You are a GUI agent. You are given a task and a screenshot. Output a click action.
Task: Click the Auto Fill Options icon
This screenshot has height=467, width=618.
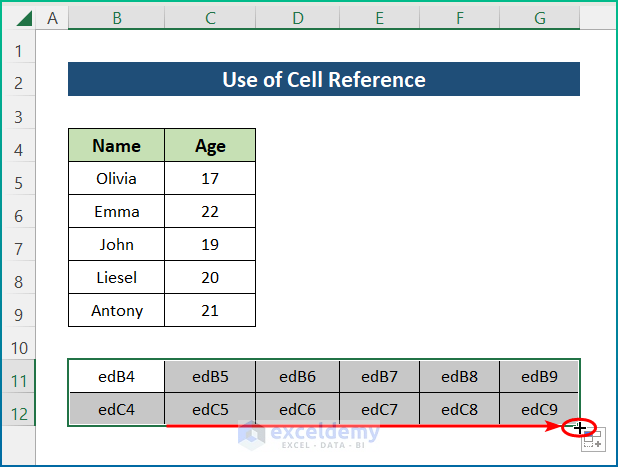coord(593,441)
